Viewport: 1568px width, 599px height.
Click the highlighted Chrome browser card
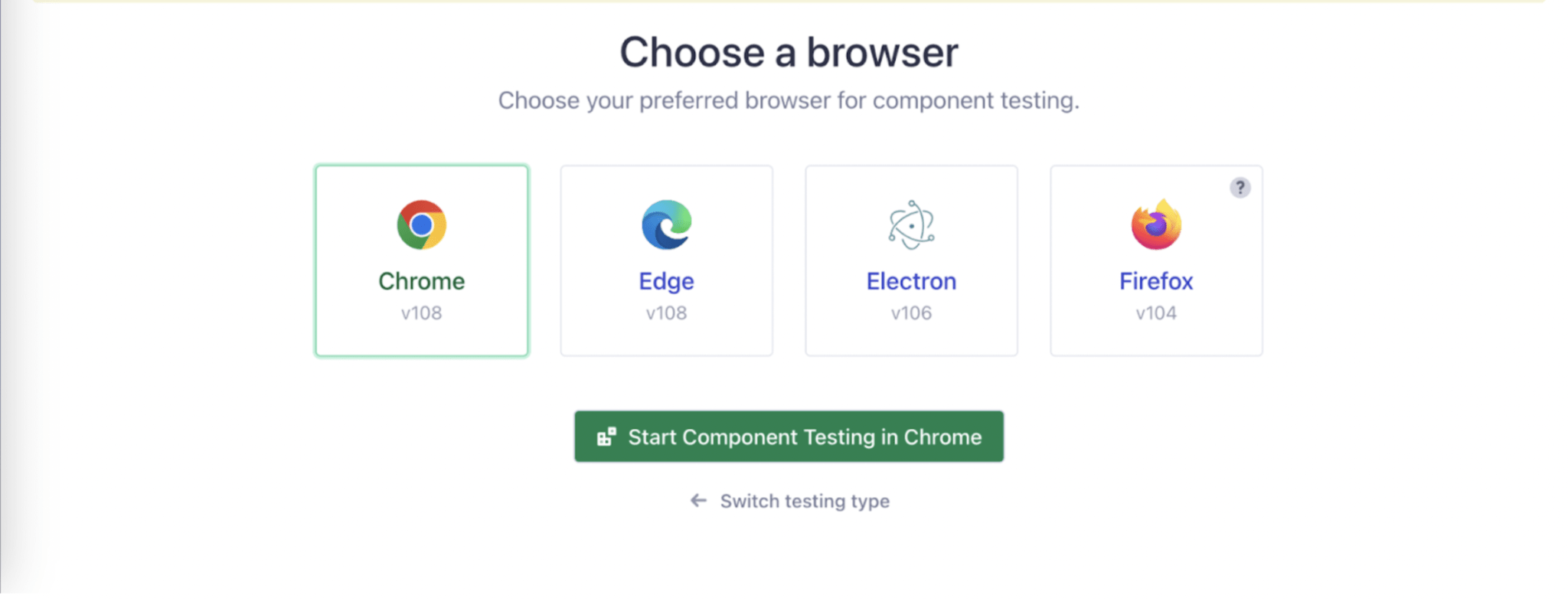pyautogui.click(x=420, y=260)
